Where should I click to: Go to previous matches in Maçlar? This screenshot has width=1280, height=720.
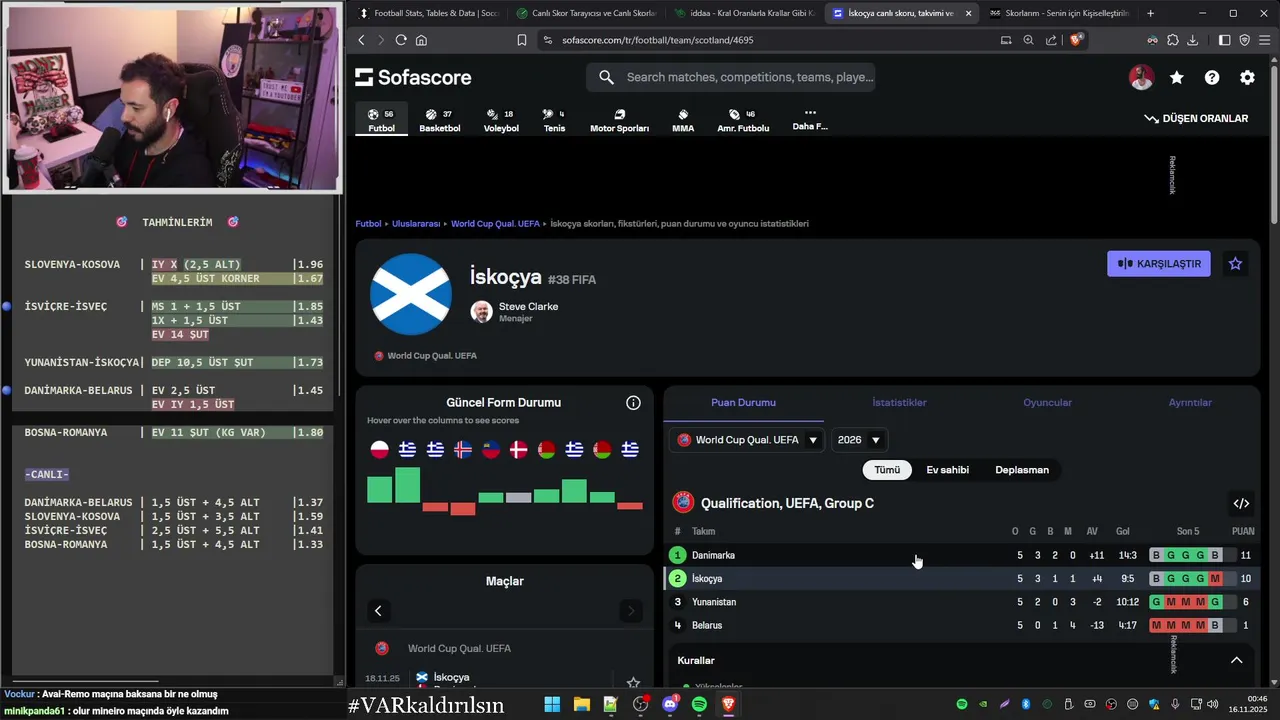pos(378,610)
